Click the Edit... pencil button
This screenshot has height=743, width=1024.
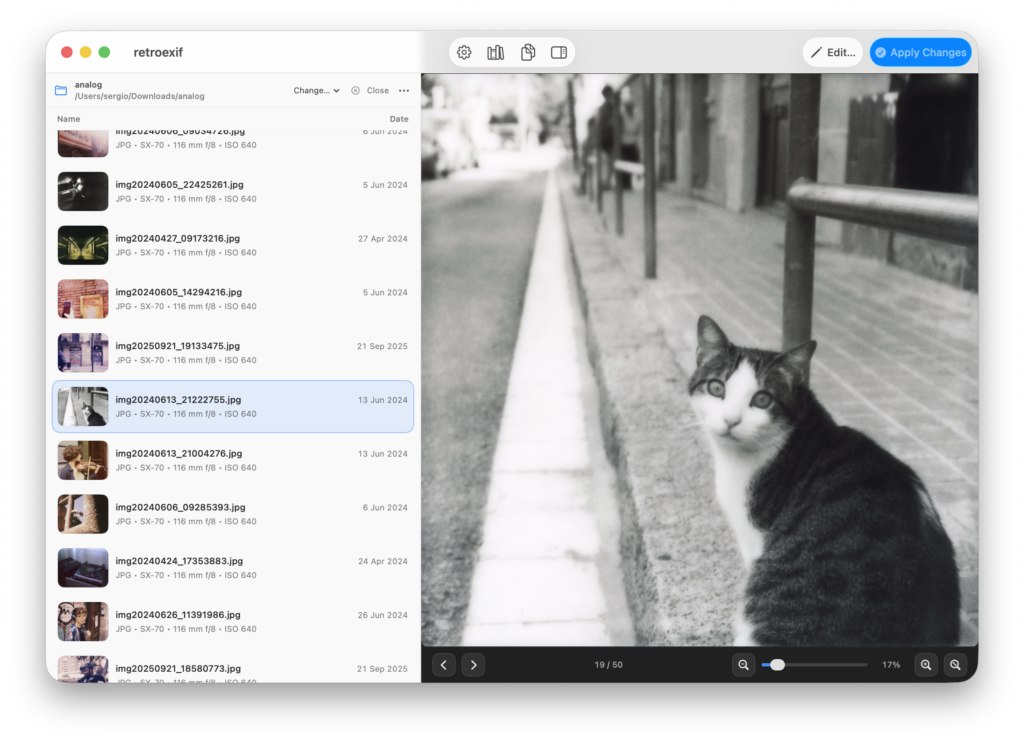(x=833, y=52)
